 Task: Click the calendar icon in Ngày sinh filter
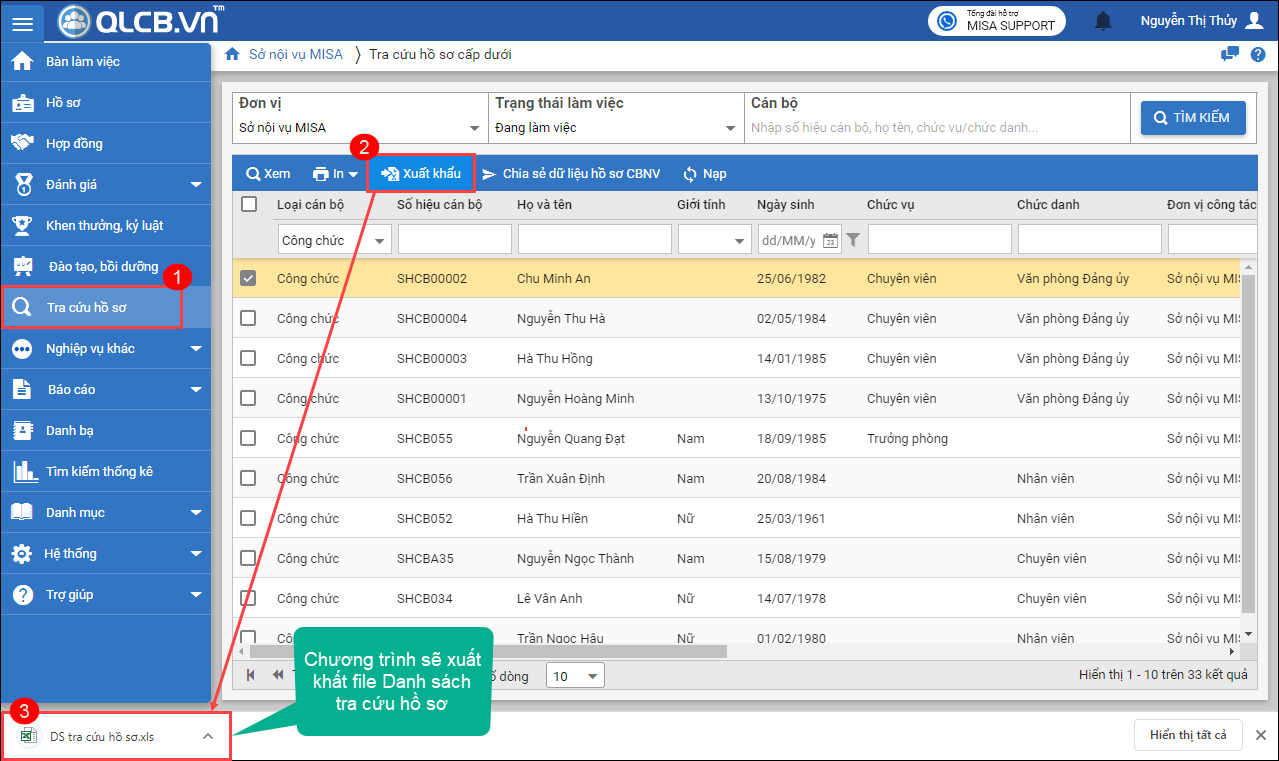830,240
